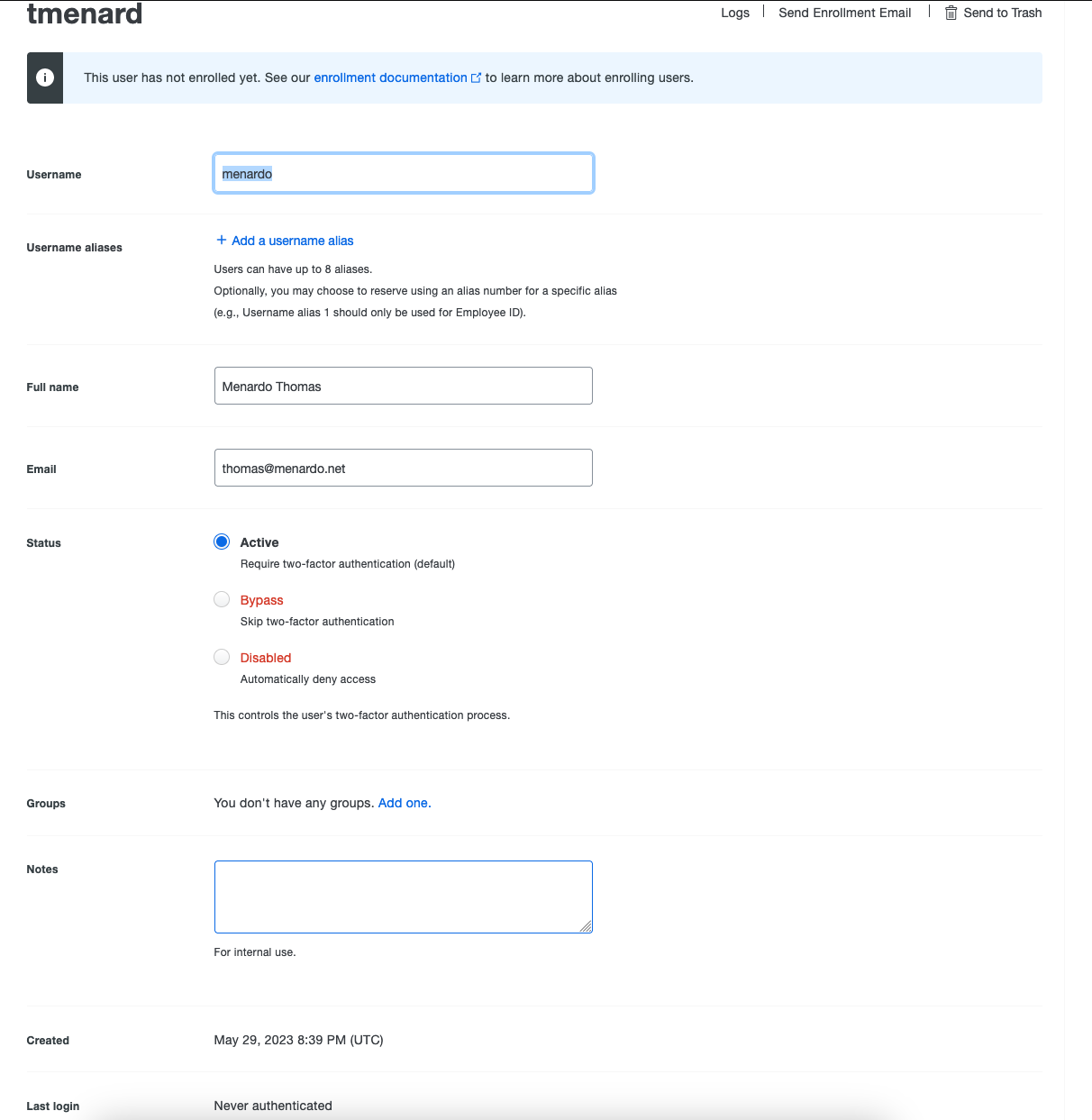
Task: Select the Active status radio button
Action: 222,542
